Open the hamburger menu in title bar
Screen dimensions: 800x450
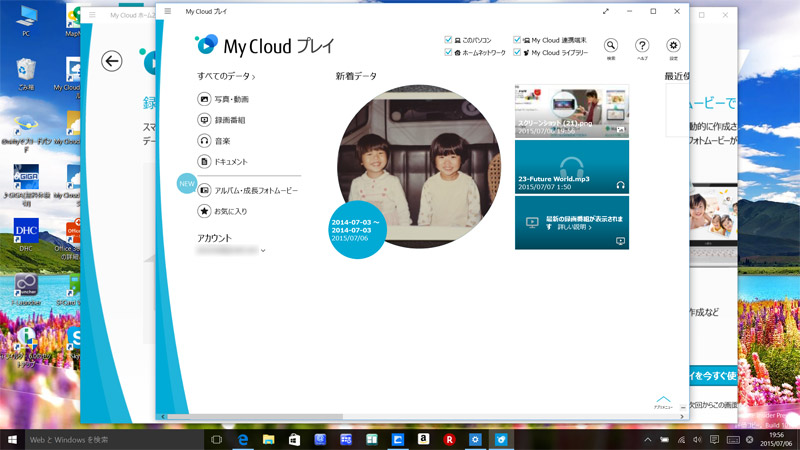(x=167, y=11)
